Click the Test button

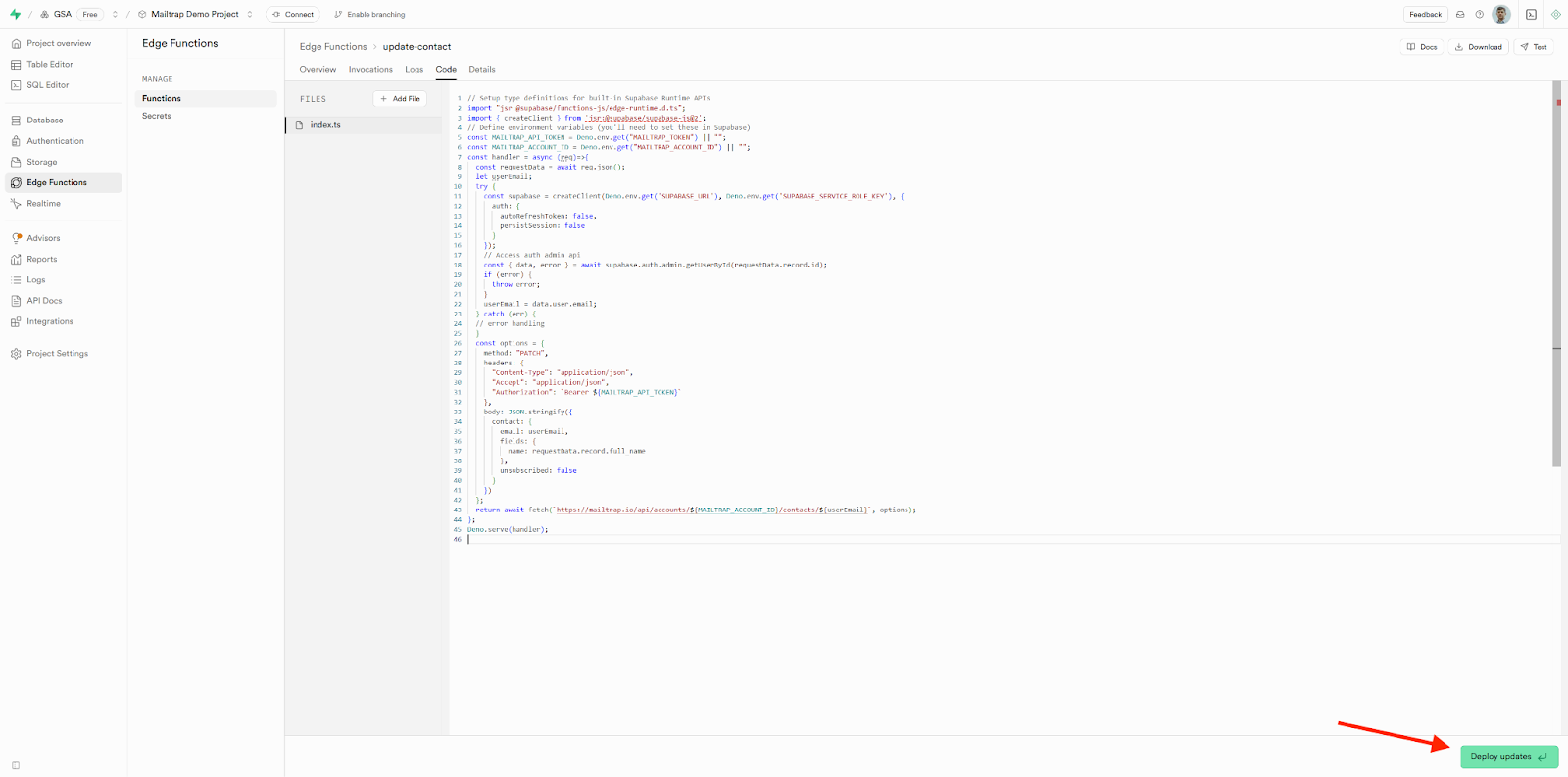click(x=1534, y=47)
